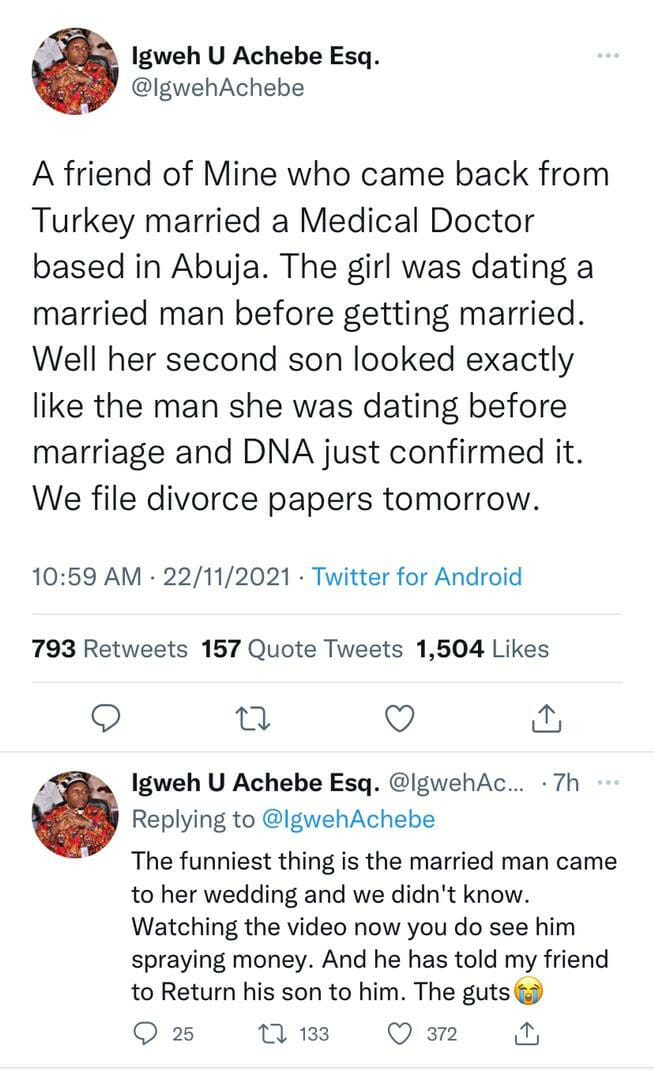Open the Twitter for Android source link
Image resolution: width=654 pixels, height=1080 pixels.
click(x=417, y=577)
